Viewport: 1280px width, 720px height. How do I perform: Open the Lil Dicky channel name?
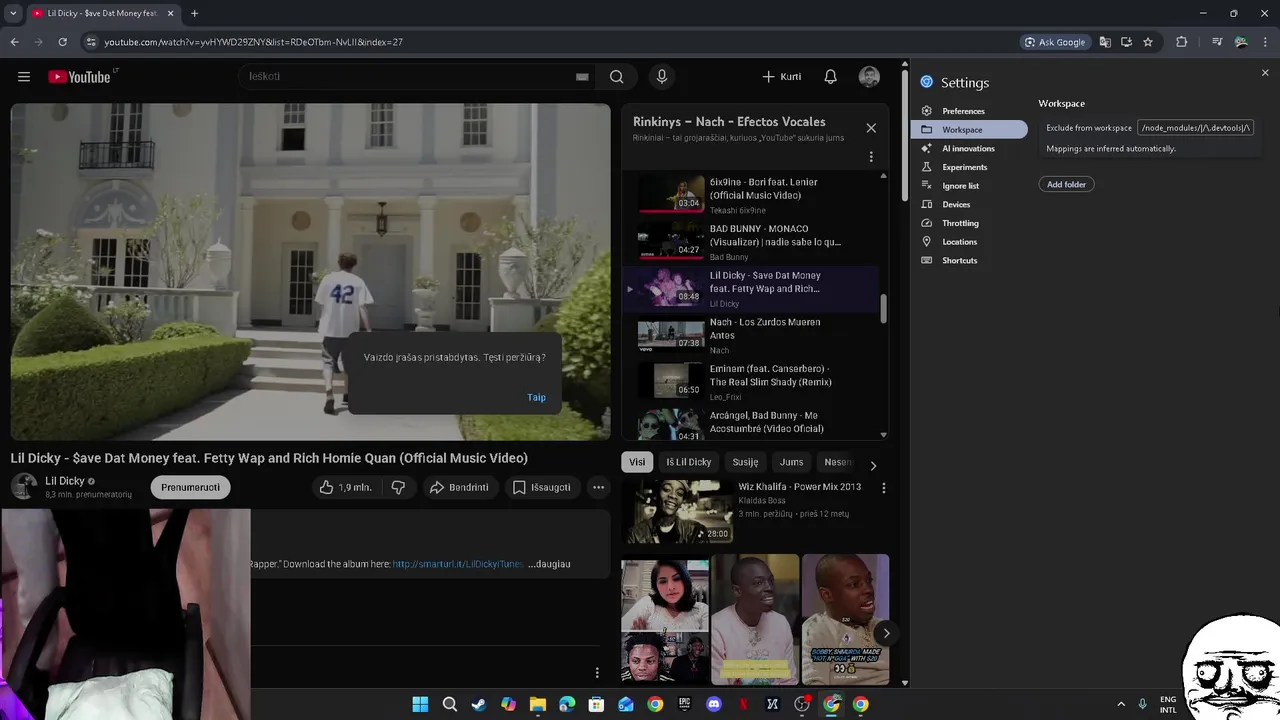(x=65, y=481)
